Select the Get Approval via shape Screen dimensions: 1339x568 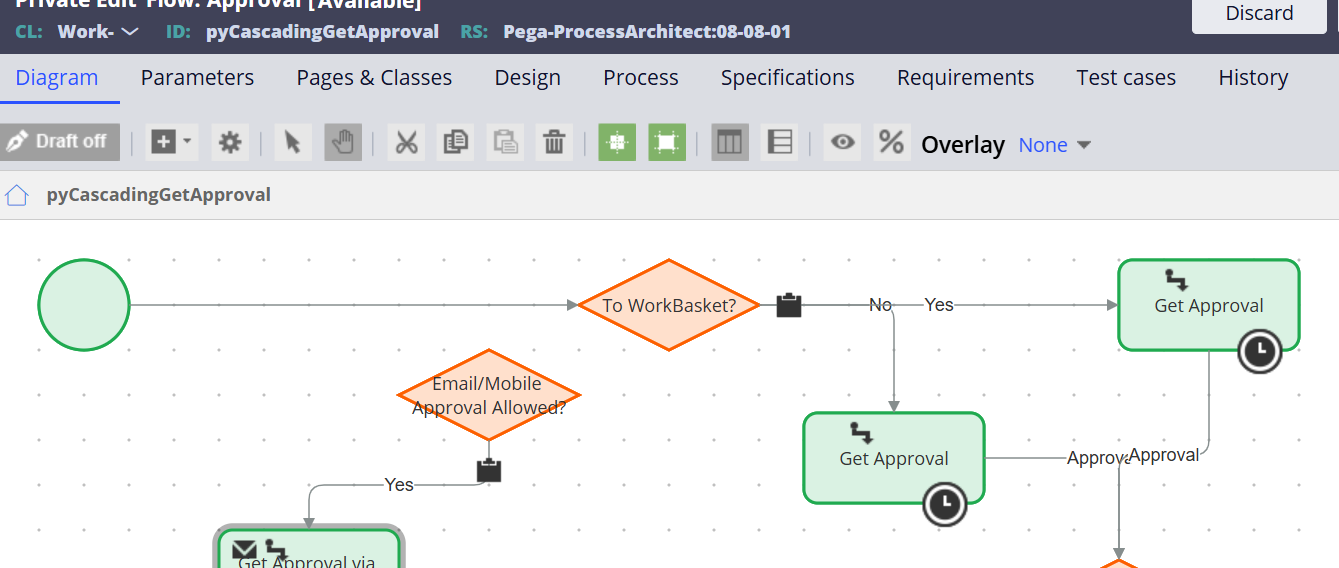[309, 547]
